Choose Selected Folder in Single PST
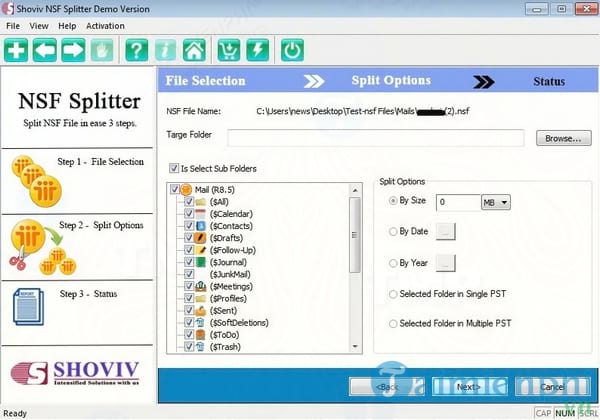Viewport: 600px width, 420px height. tap(393, 294)
